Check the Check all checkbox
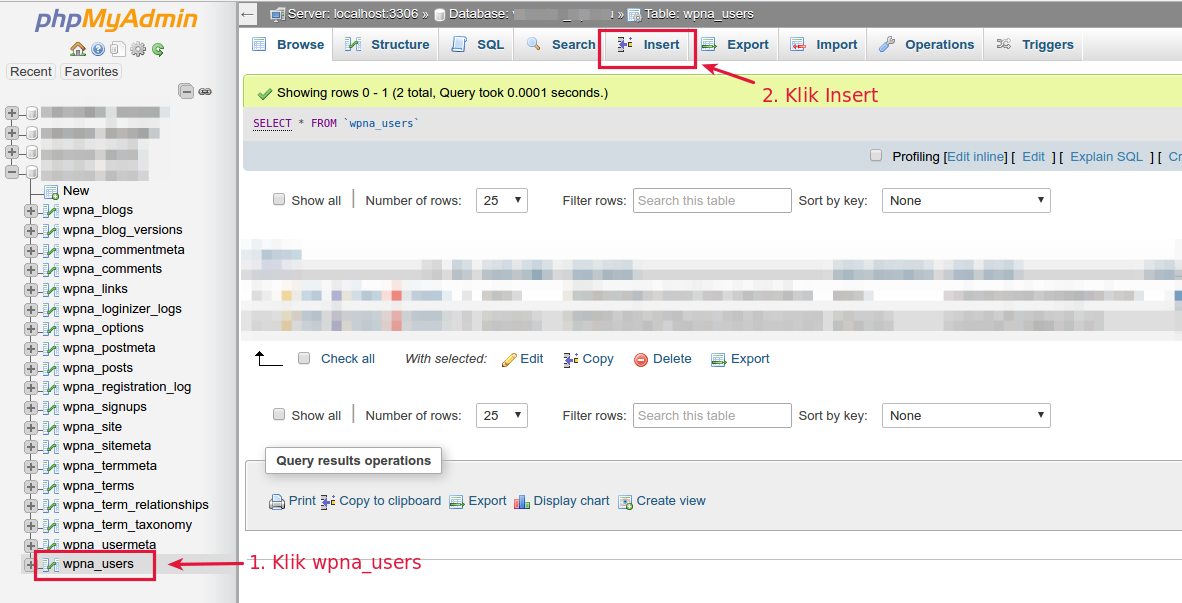This screenshot has width=1182, height=603. pos(304,359)
